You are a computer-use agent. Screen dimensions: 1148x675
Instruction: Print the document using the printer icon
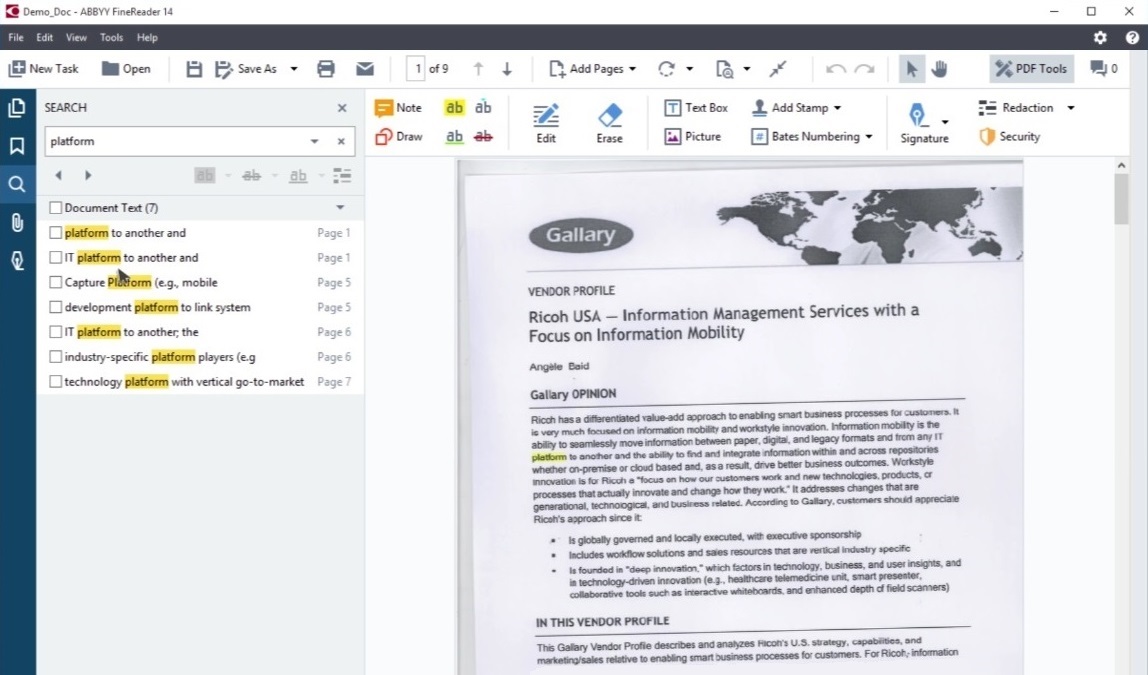326,69
